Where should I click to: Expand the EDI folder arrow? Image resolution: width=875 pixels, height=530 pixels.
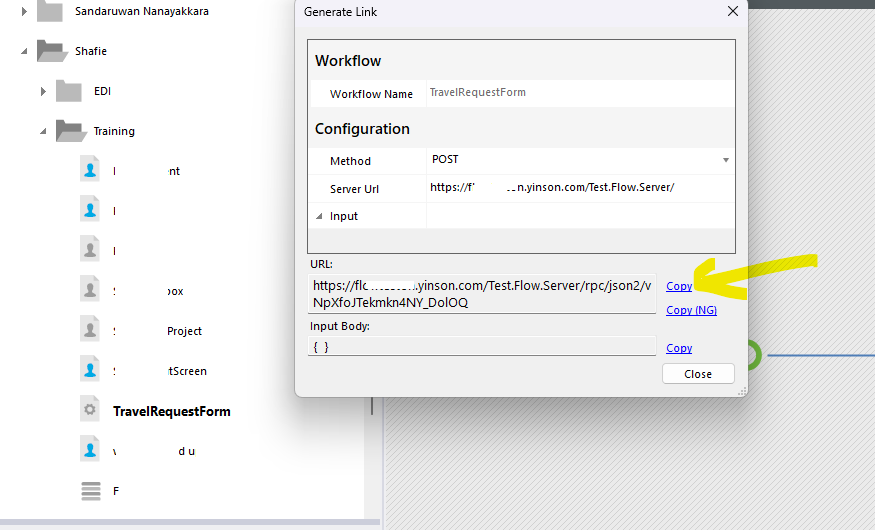(x=43, y=91)
